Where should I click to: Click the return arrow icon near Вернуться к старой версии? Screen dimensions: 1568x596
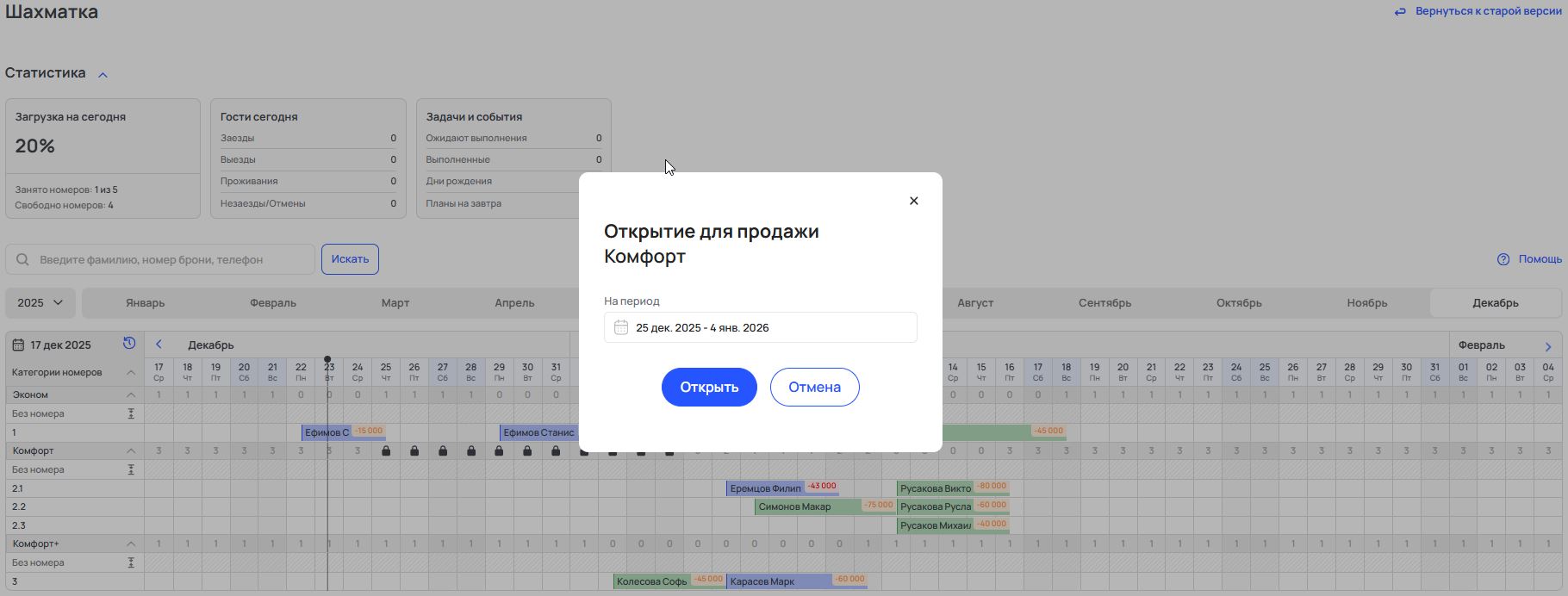point(1400,12)
